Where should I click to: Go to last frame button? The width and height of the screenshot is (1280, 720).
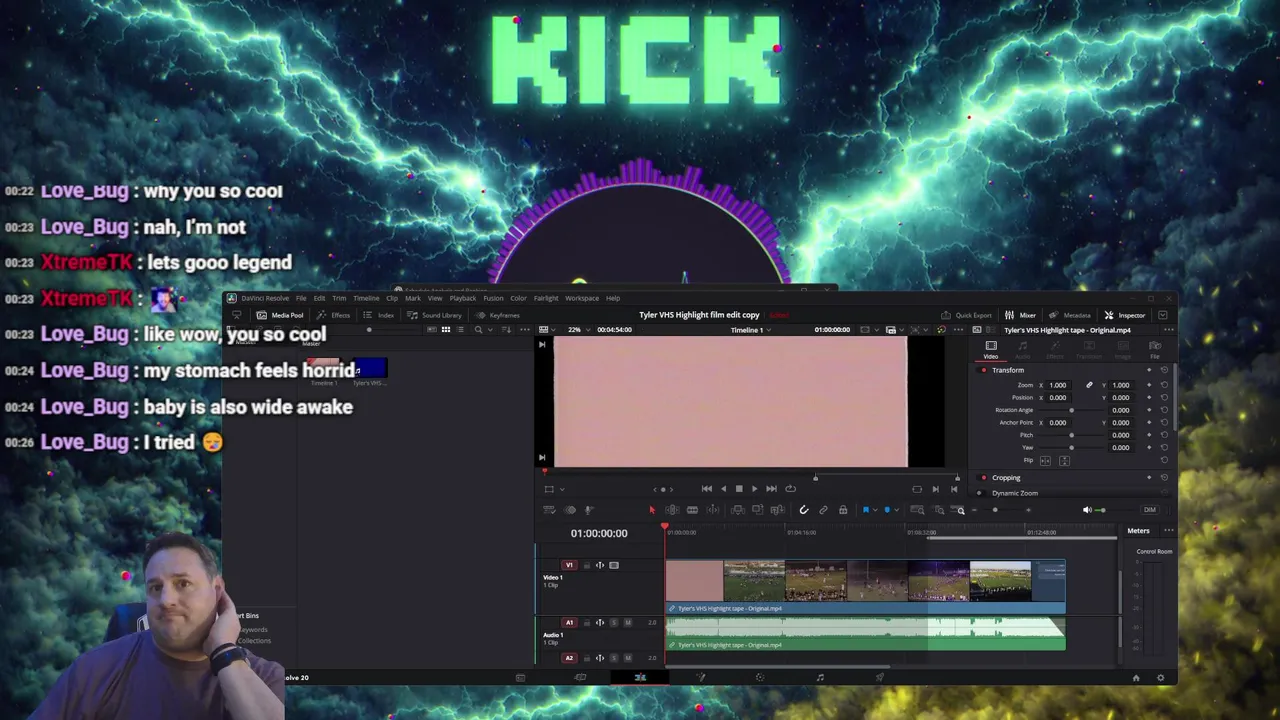[771, 489]
